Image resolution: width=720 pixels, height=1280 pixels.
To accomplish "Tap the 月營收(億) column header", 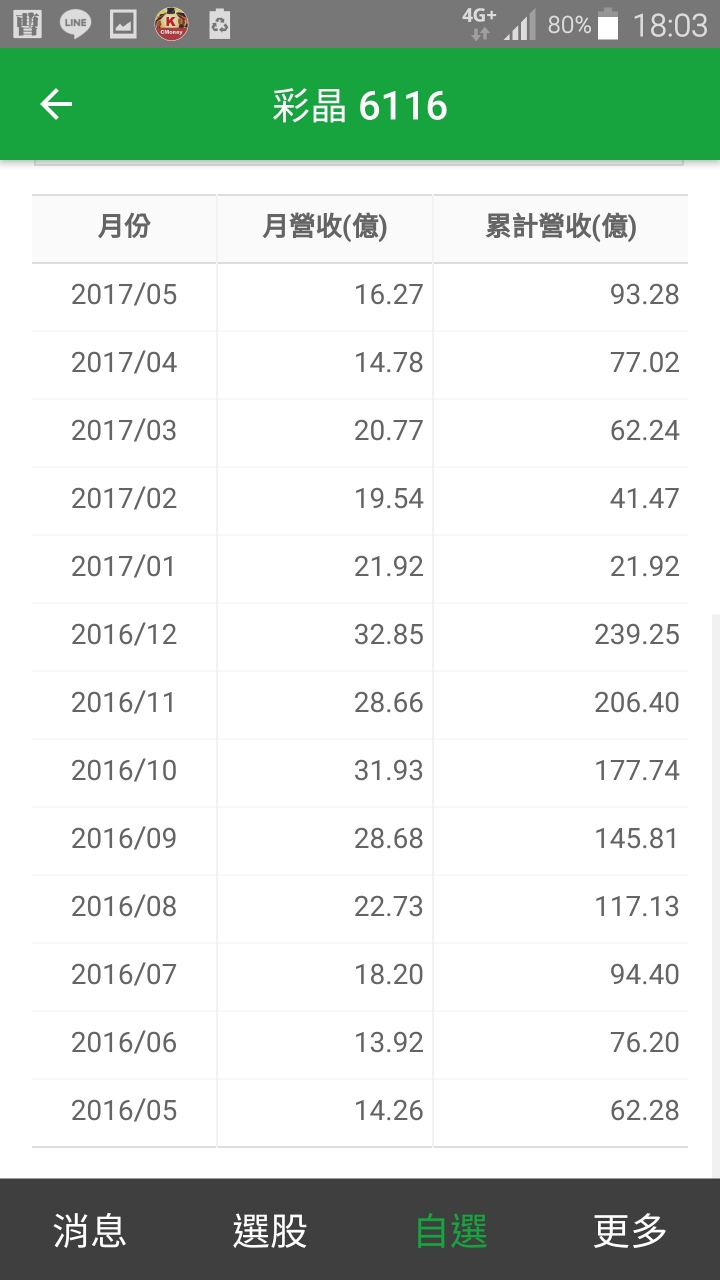I will [x=324, y=228].
